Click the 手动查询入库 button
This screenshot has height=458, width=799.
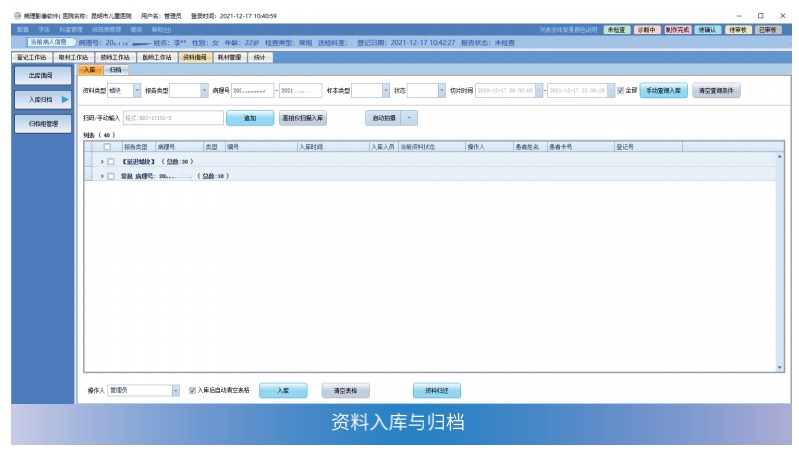663,91
